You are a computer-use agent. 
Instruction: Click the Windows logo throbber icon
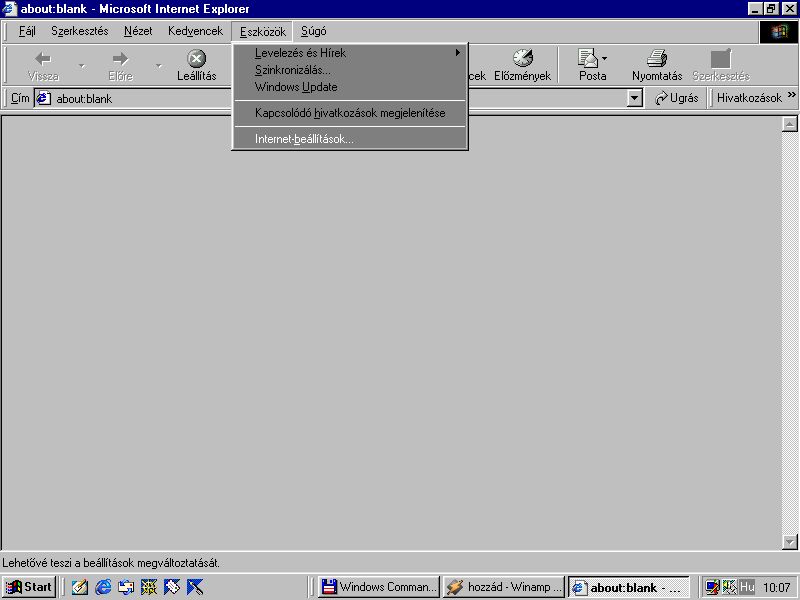[779, 32]
